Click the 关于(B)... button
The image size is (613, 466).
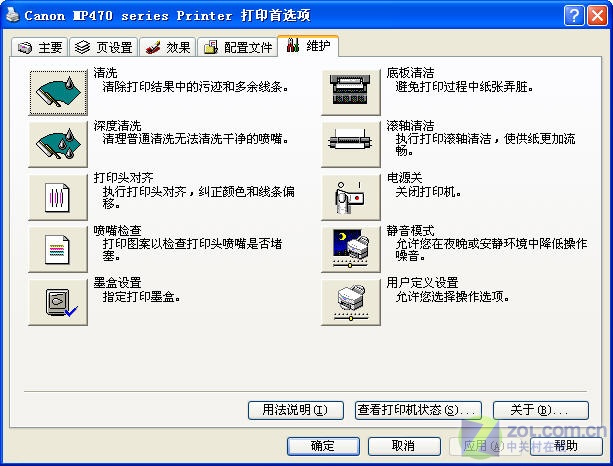coord(541,410)
